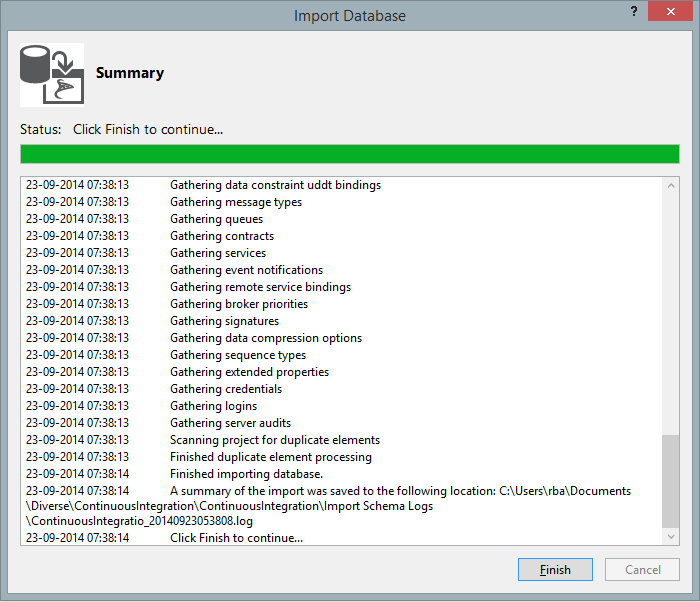Click the "Summary" heading text
700x602 pixels.
click(130, 73)
